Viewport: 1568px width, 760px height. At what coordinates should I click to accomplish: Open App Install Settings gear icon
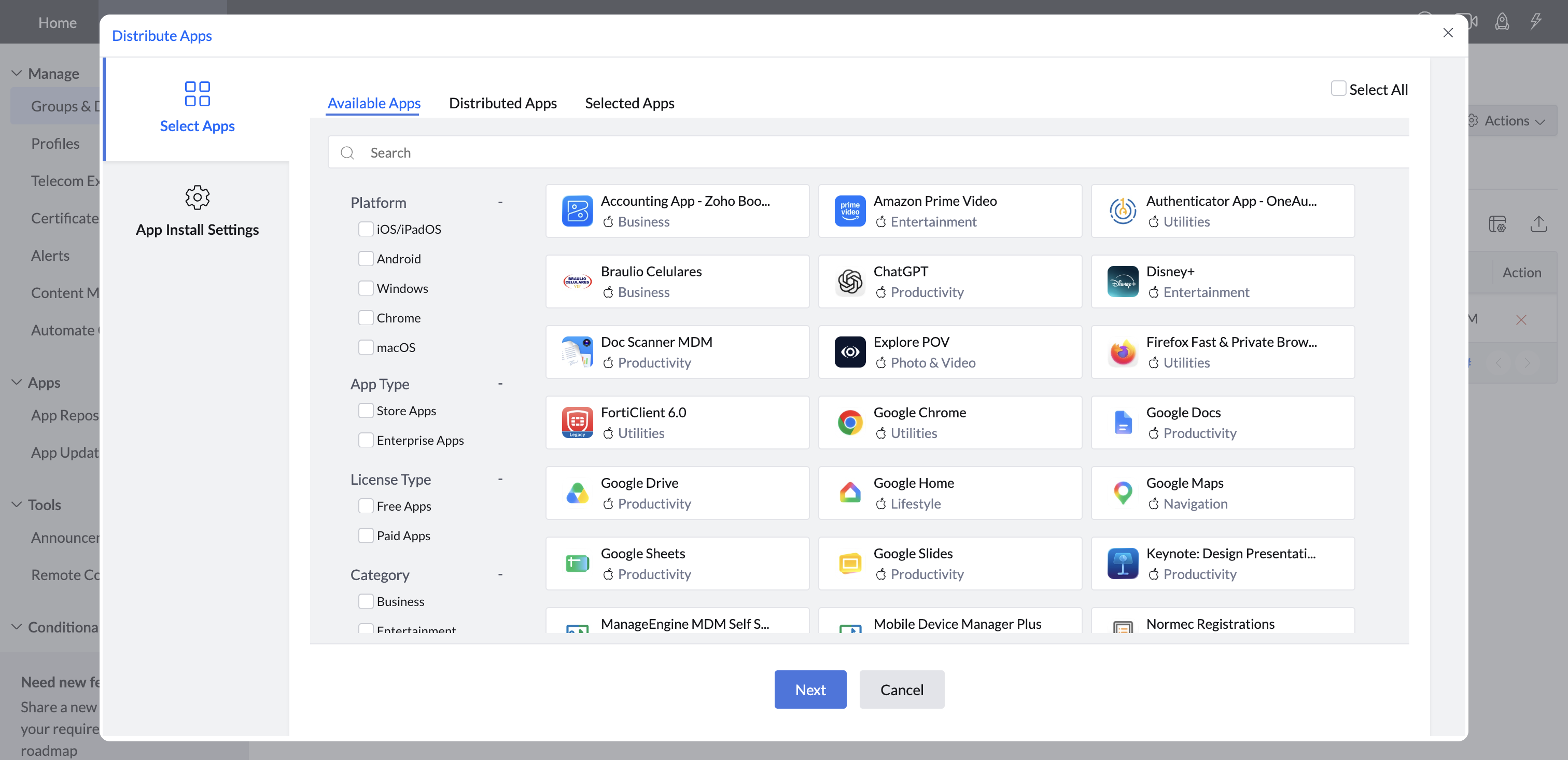click(x=197, y=198)
